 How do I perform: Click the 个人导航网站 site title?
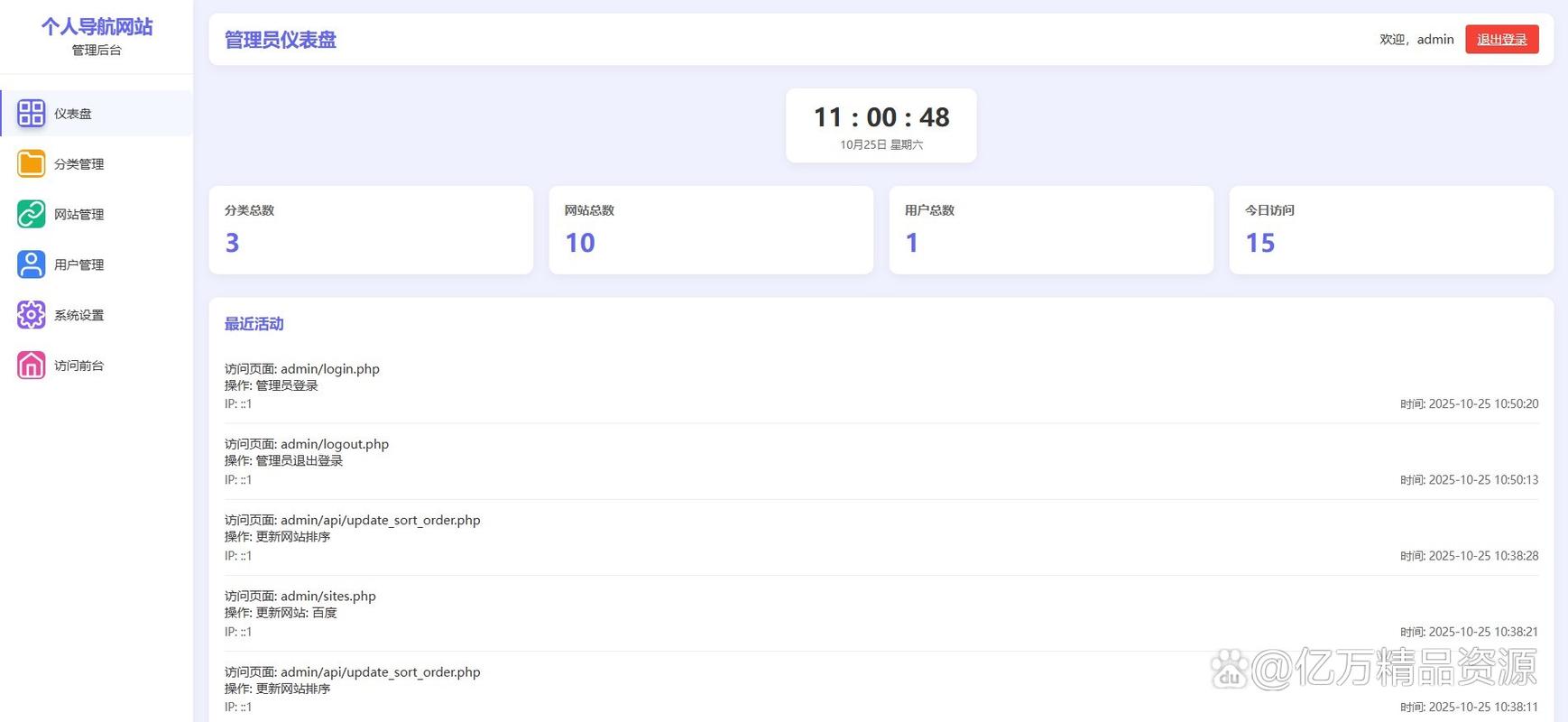(x=97, y=27)
